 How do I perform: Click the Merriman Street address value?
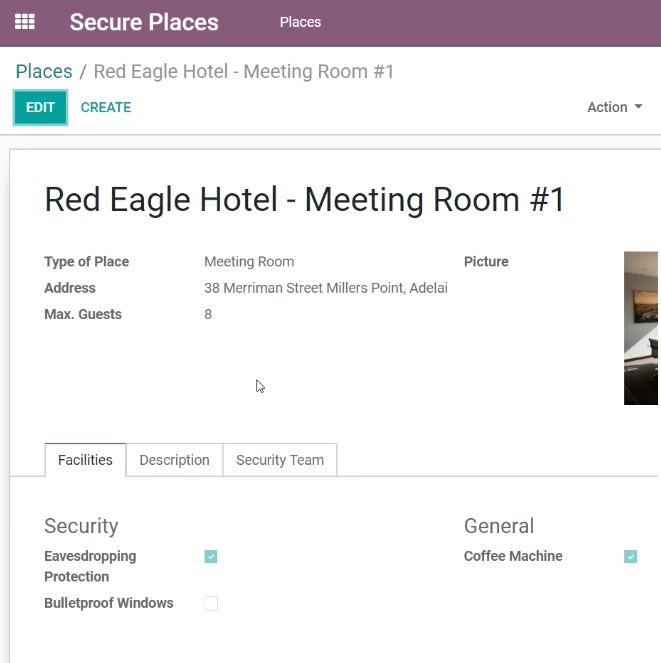pos(326,288)
